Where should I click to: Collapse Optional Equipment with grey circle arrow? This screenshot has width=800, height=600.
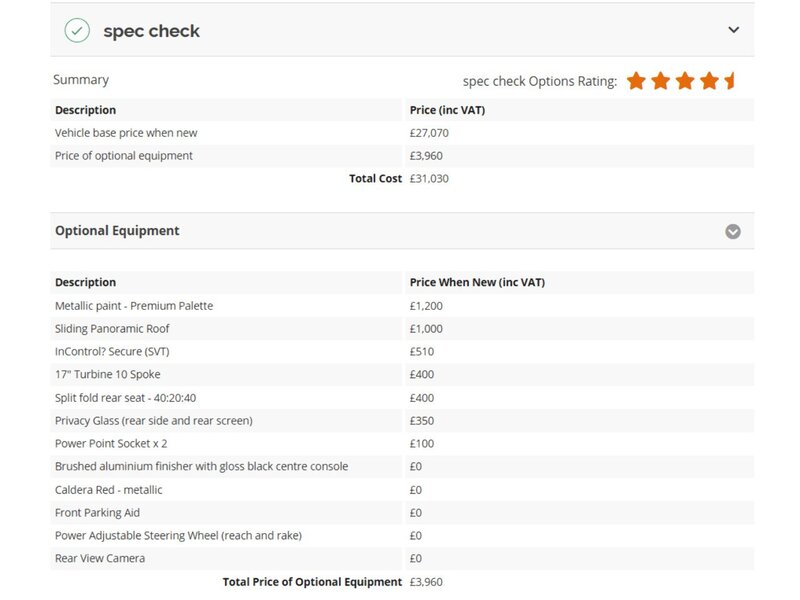(x=733, y=232)
